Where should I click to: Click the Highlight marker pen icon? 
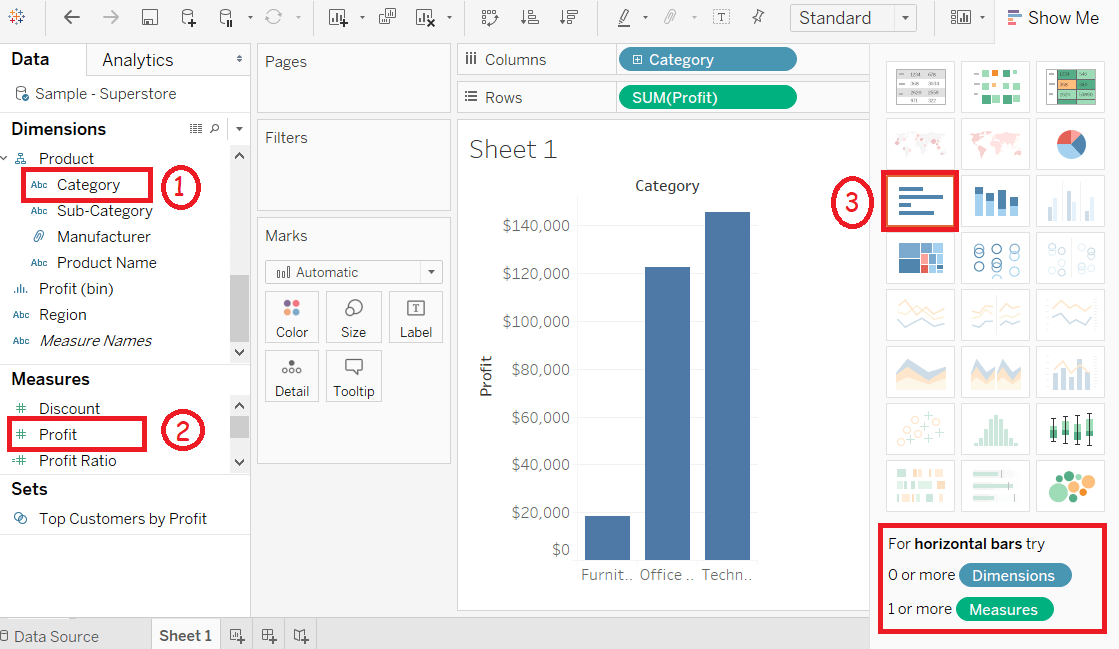624,17
